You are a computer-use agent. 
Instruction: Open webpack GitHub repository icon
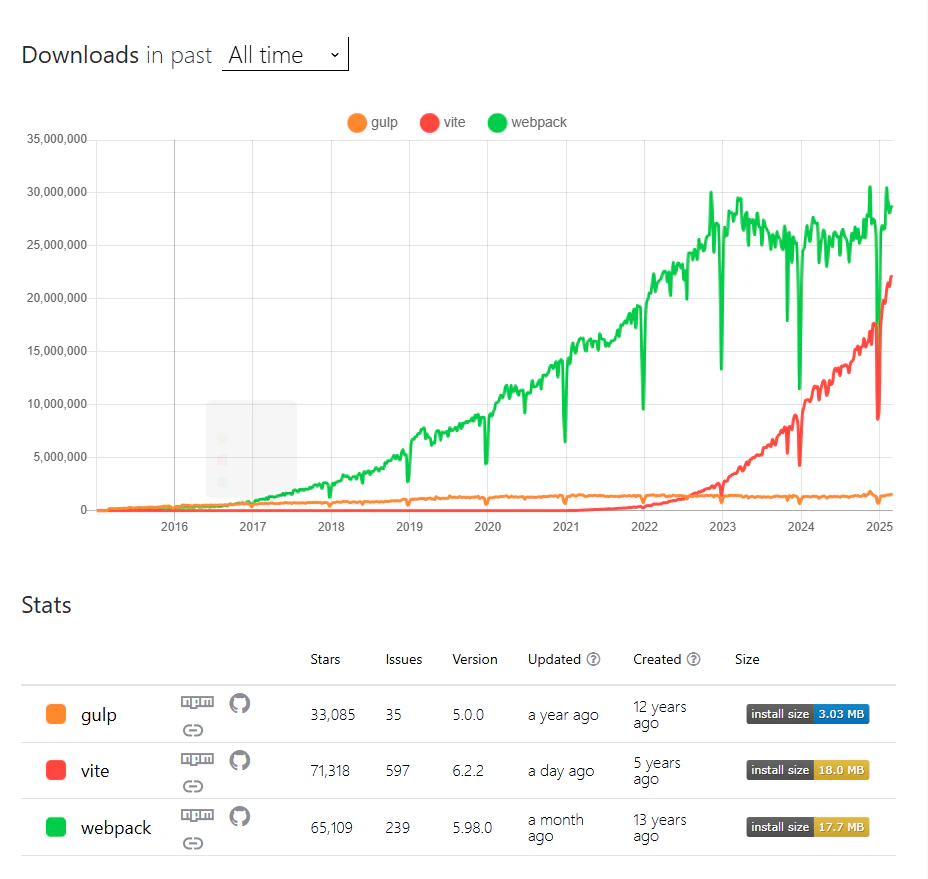tap(240, 816)
